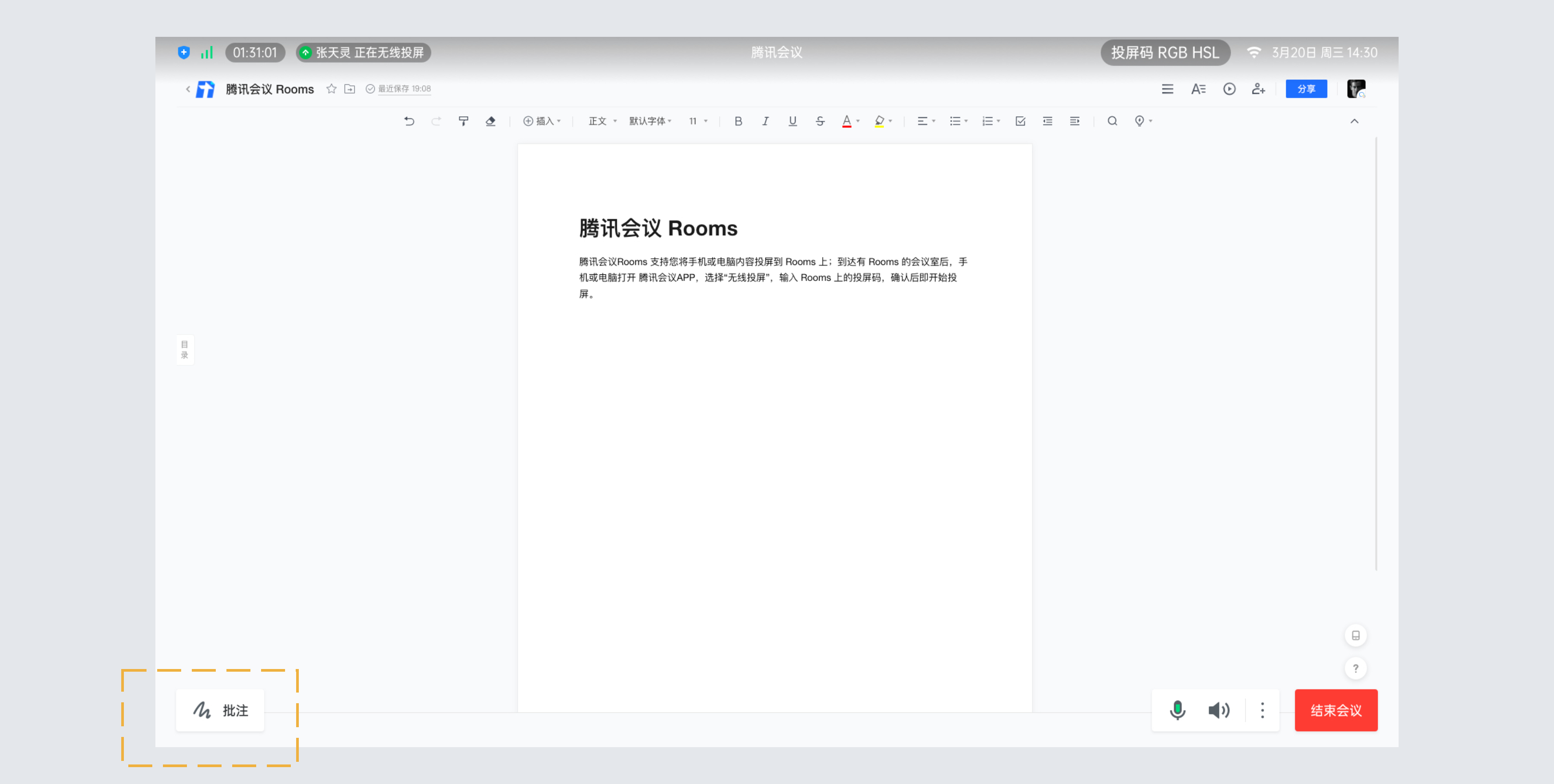Screen dimensions: 1554x784
Task: Click the security shield icon
Action: (x=184, y=52)
